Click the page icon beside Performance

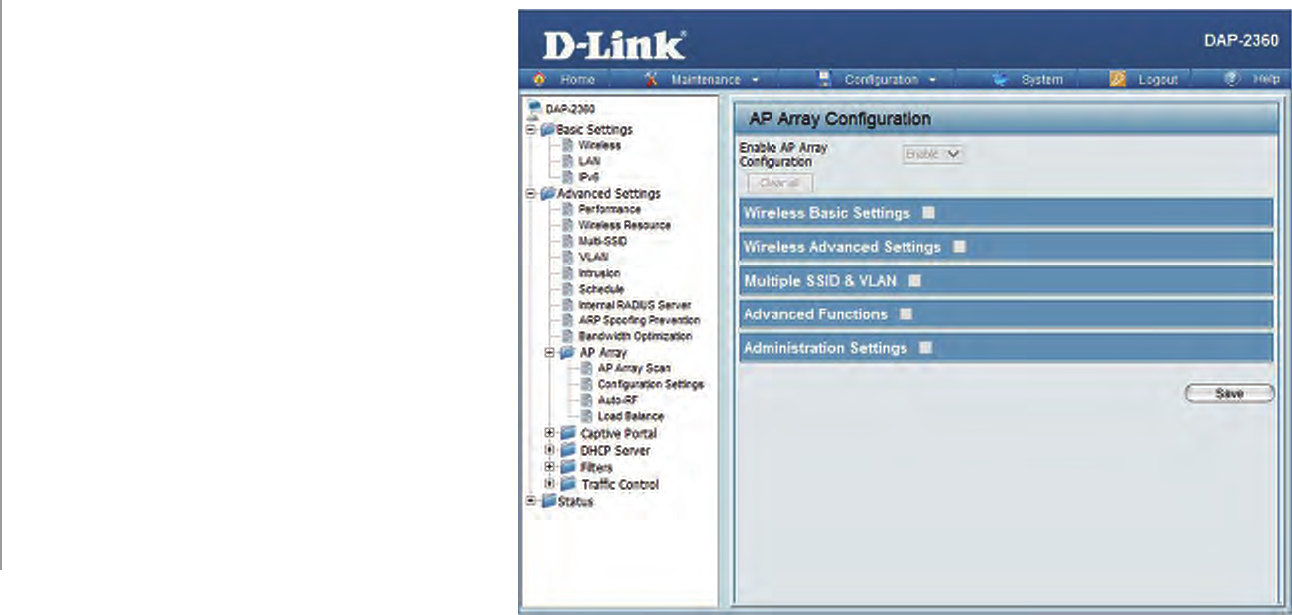tap(568, 209)
